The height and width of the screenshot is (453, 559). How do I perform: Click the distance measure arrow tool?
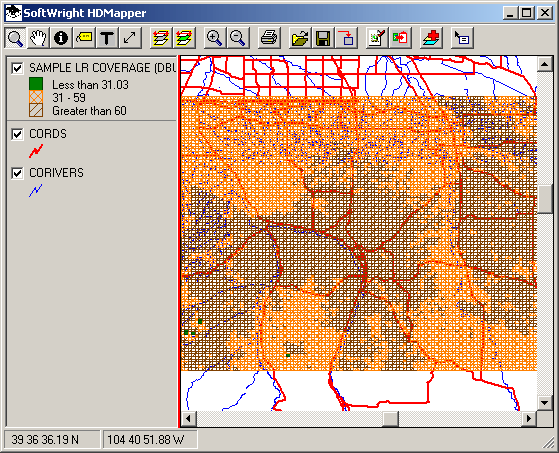(x=130, y=38)
